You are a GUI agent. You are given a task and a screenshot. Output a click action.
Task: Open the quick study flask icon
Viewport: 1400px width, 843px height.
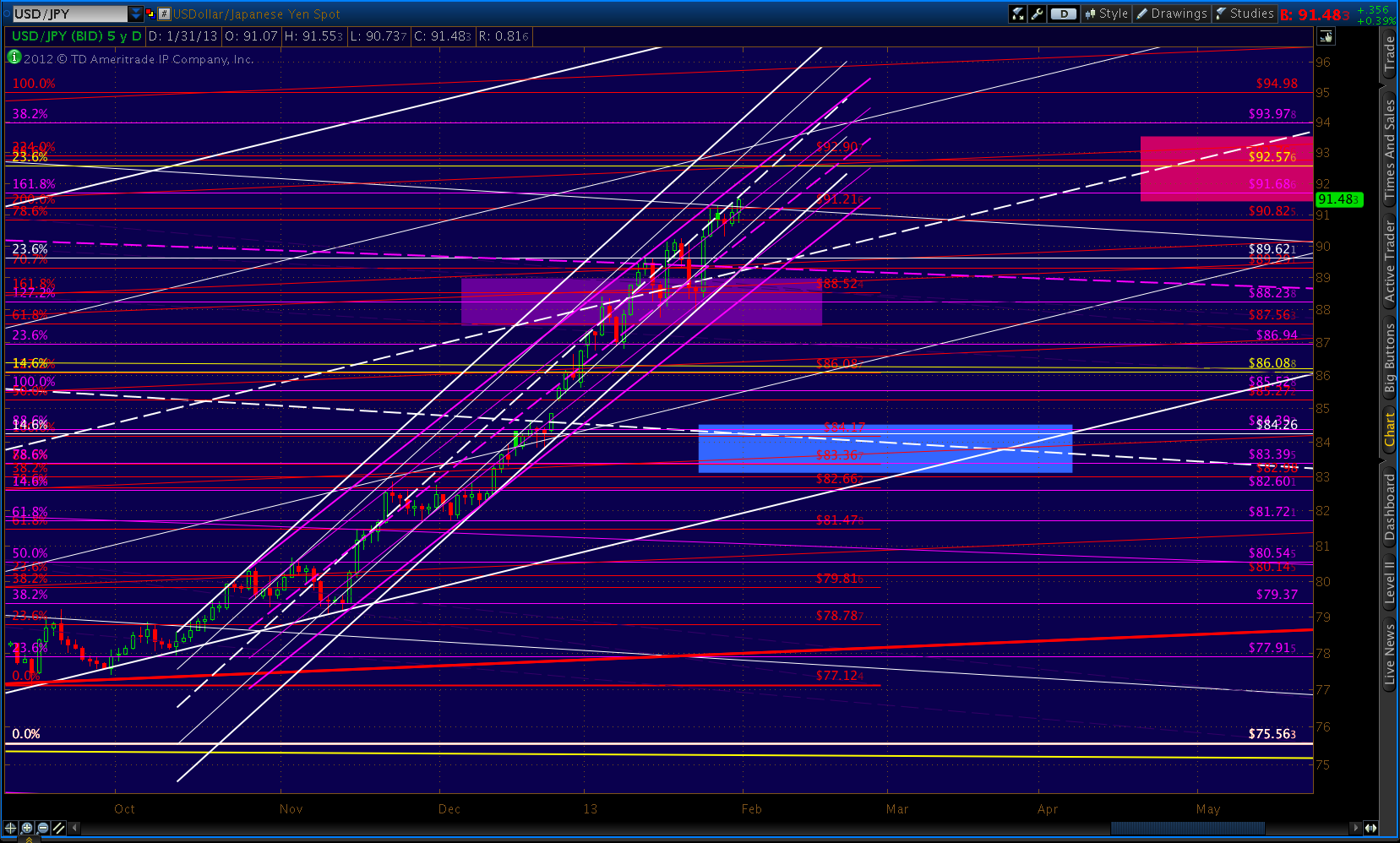[x=1017, y=14]
